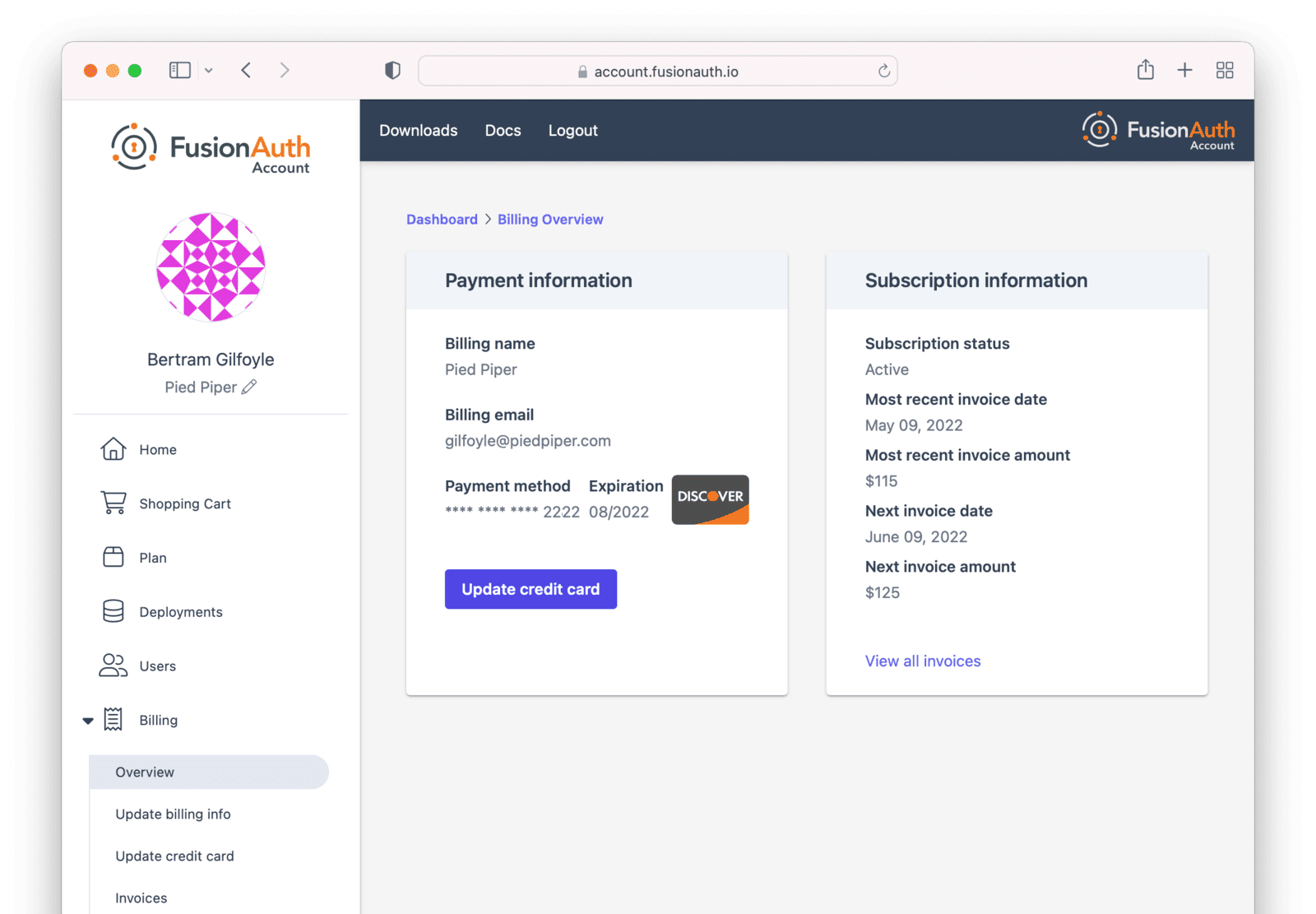Click FusionAuth Account logo in sidebar
The width and height of the screenshot is (1316, 914).
click(x=211, y=148)
